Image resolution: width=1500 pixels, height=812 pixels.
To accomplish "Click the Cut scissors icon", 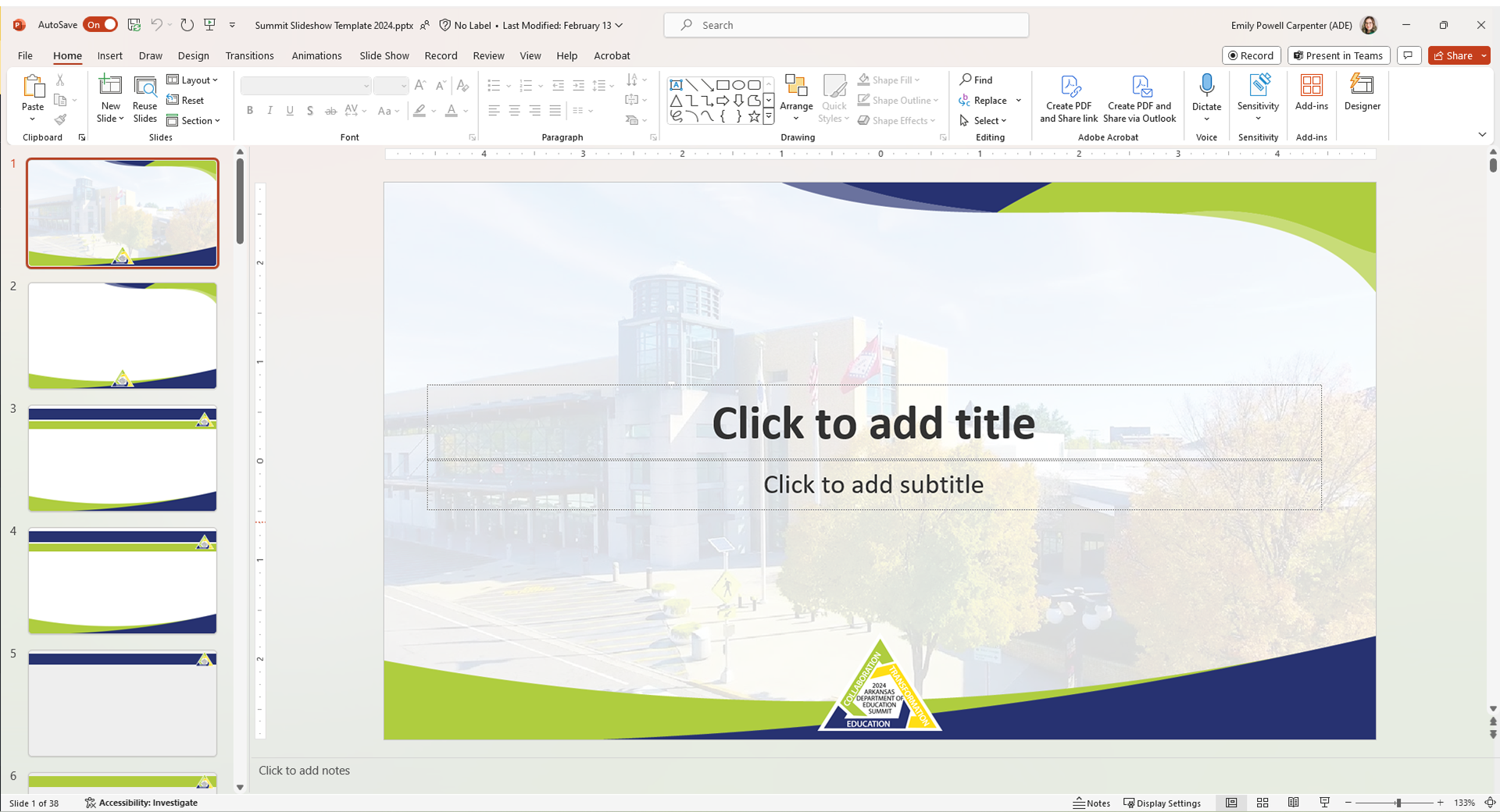I will pyautogui.click(x=60, y=80).
